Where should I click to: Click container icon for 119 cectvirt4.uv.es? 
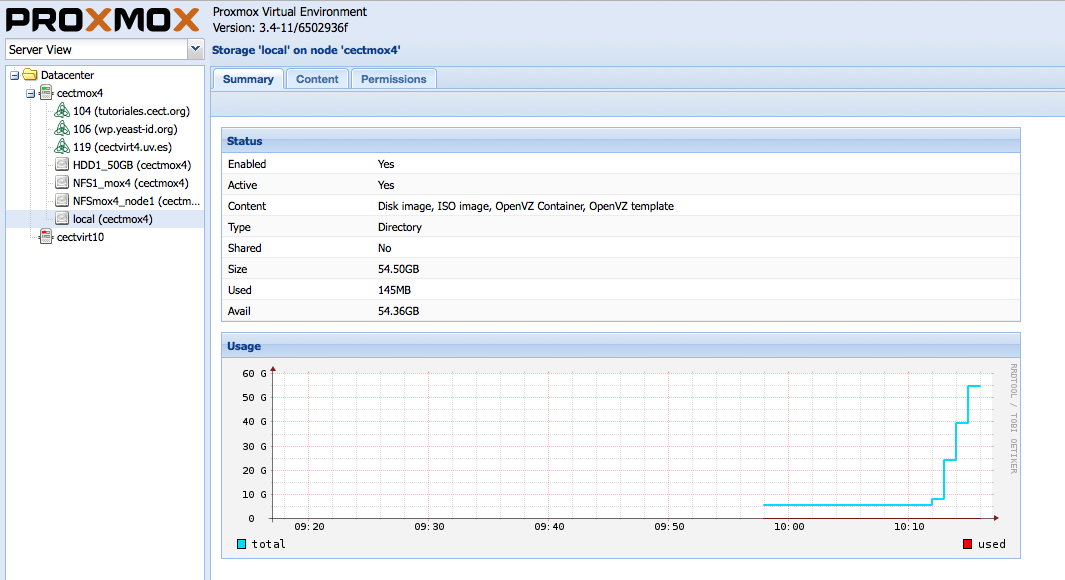[62, 146]
